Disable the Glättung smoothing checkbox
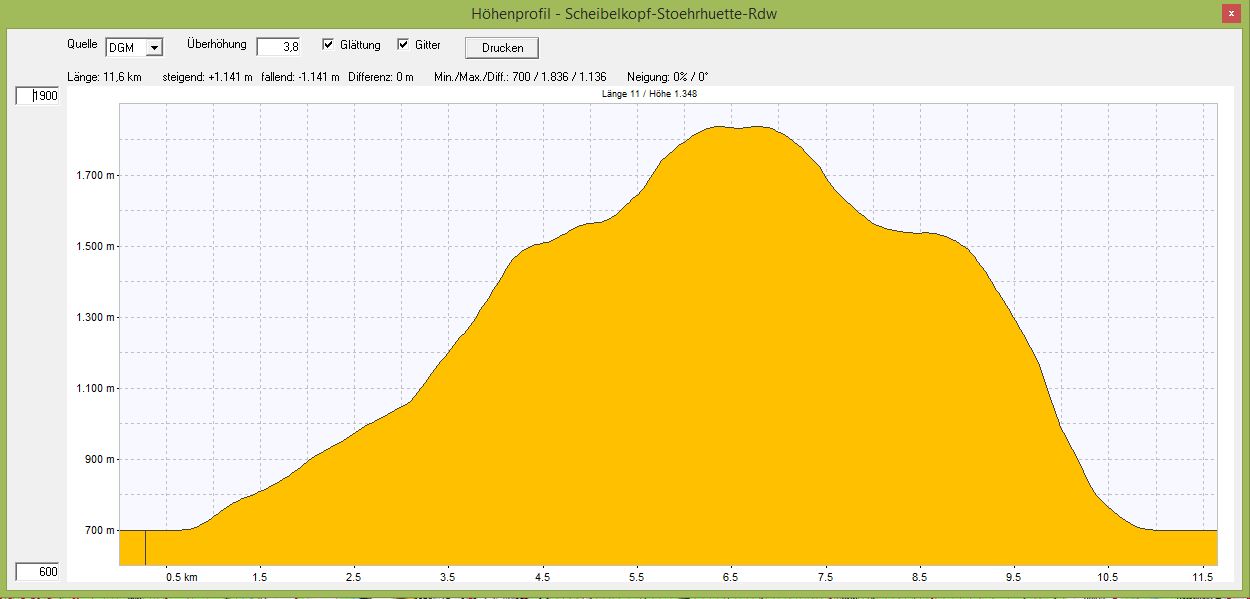Viewport: 1250px width, 599px height. [328, 45]
